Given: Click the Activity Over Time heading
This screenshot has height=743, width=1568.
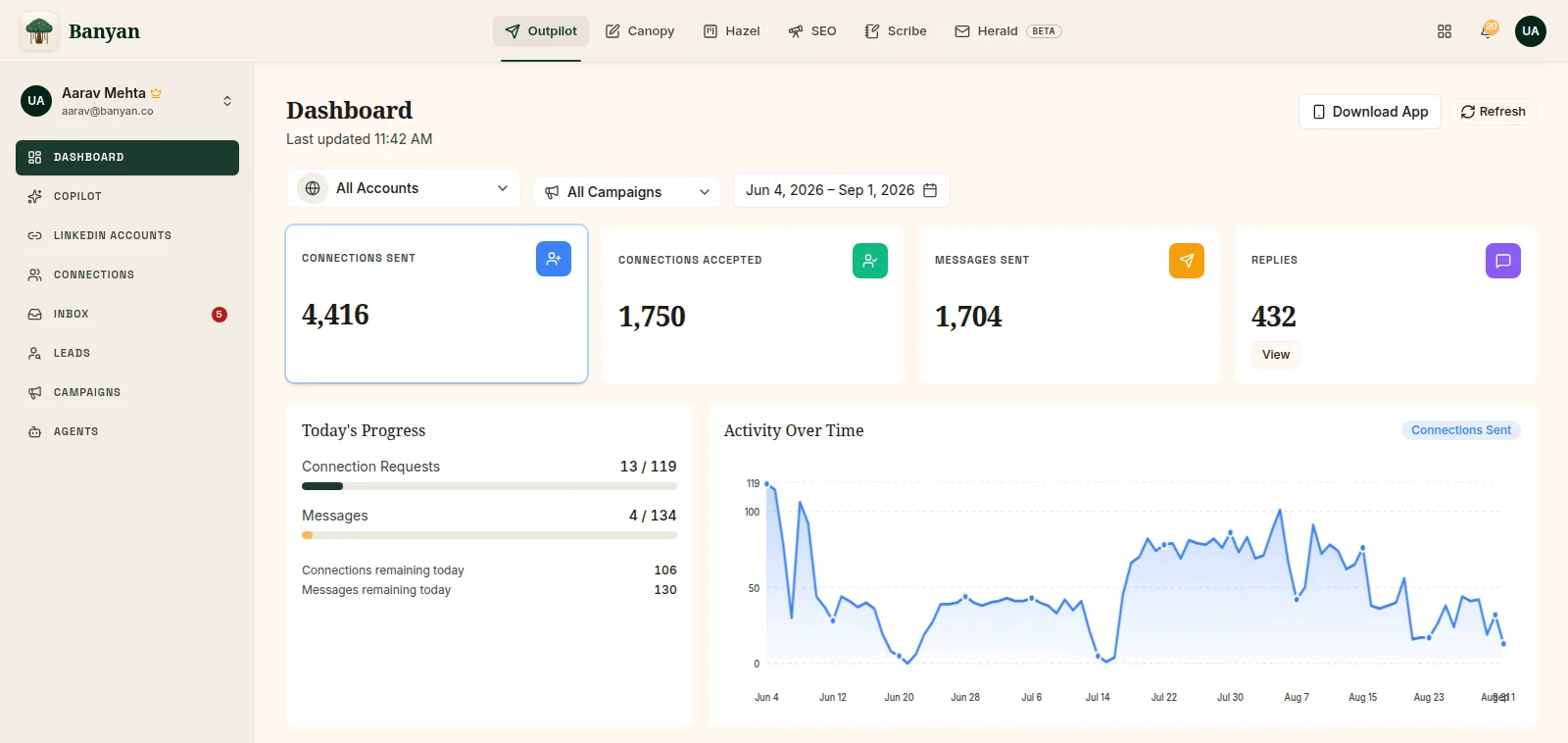Looking at the screenshot, I should 794,430.
